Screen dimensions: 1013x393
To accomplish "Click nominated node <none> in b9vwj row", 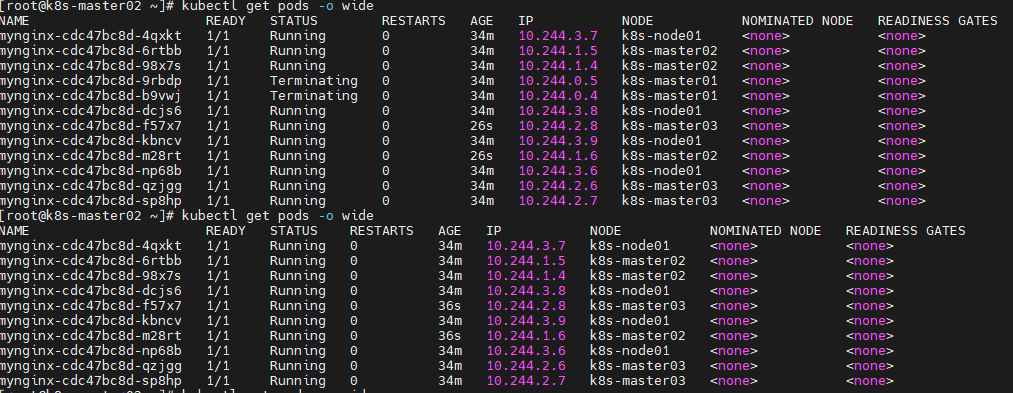I will click(x=766, y=96).
